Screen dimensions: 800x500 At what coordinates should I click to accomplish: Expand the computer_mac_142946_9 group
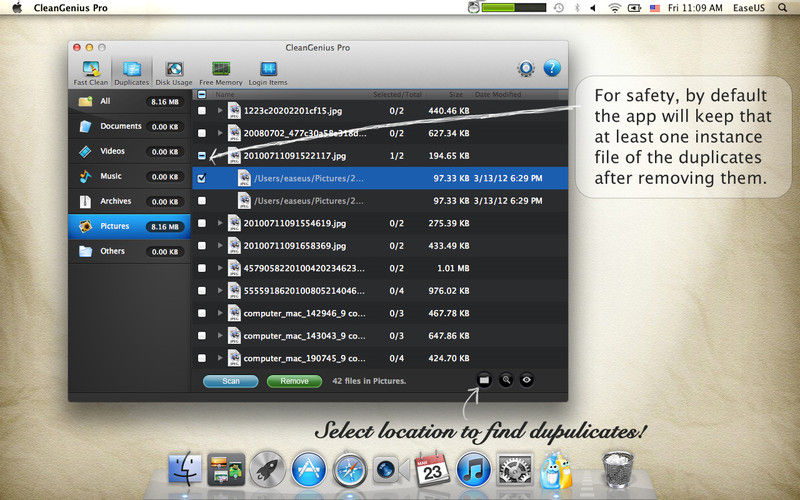(220, 312)
